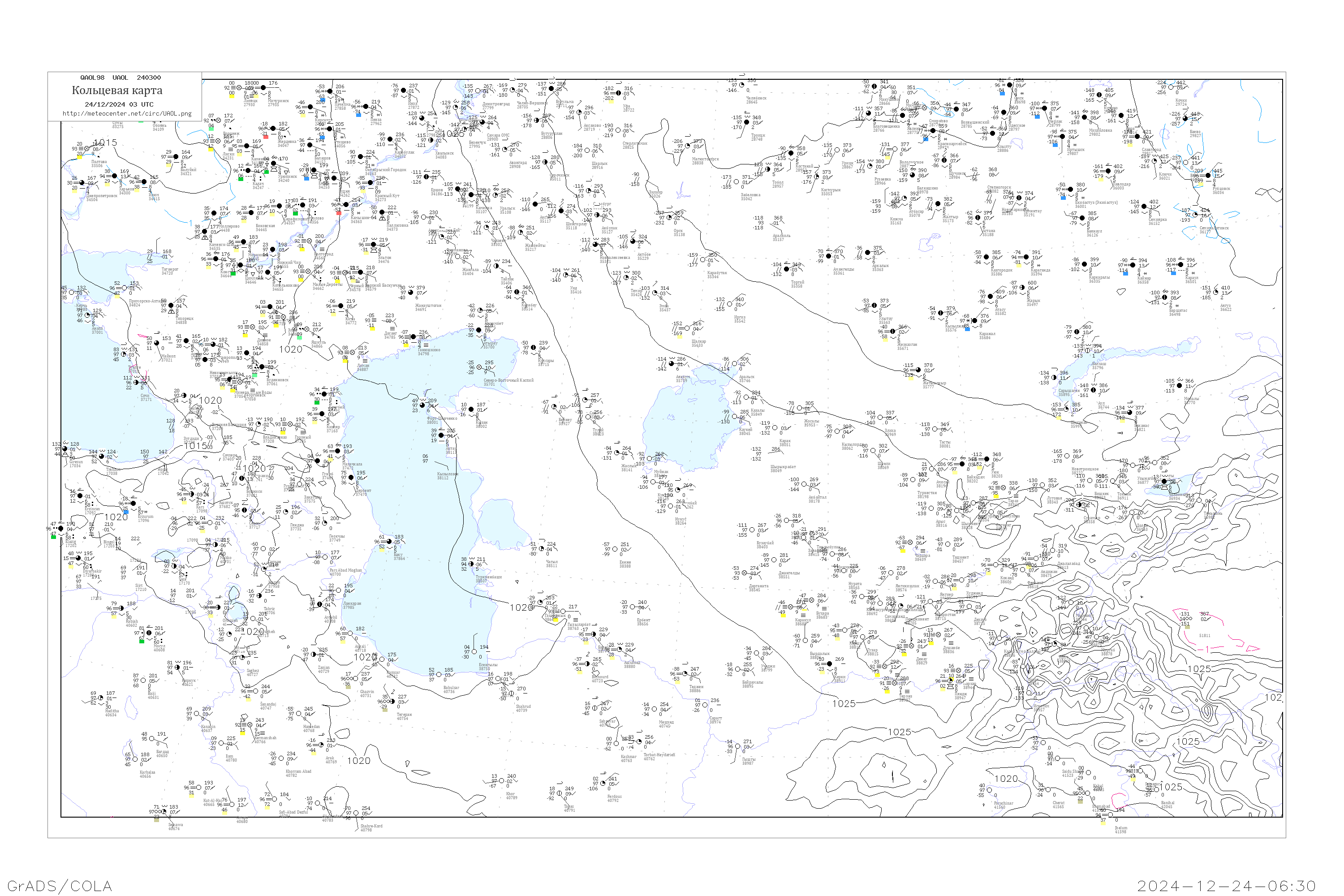
Task: Open the meteocenter.net UAOL.png URL
Action: [127, 114]
